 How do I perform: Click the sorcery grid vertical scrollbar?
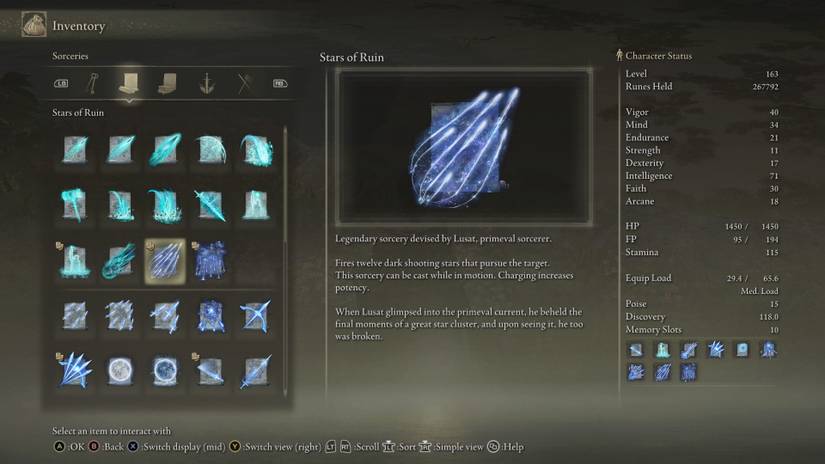285,260
